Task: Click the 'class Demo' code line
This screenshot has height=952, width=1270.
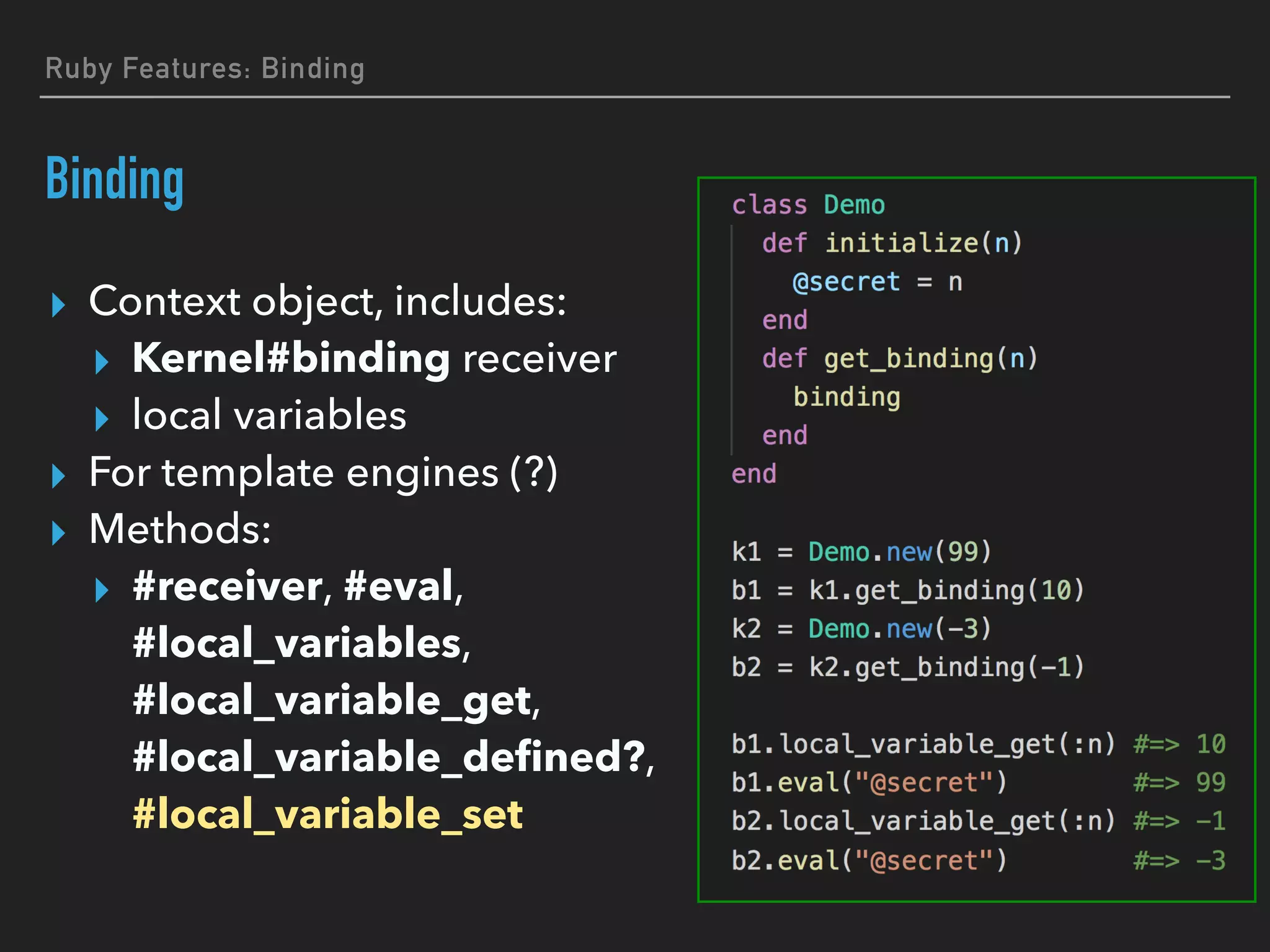Action: click(x=808, y=205)
